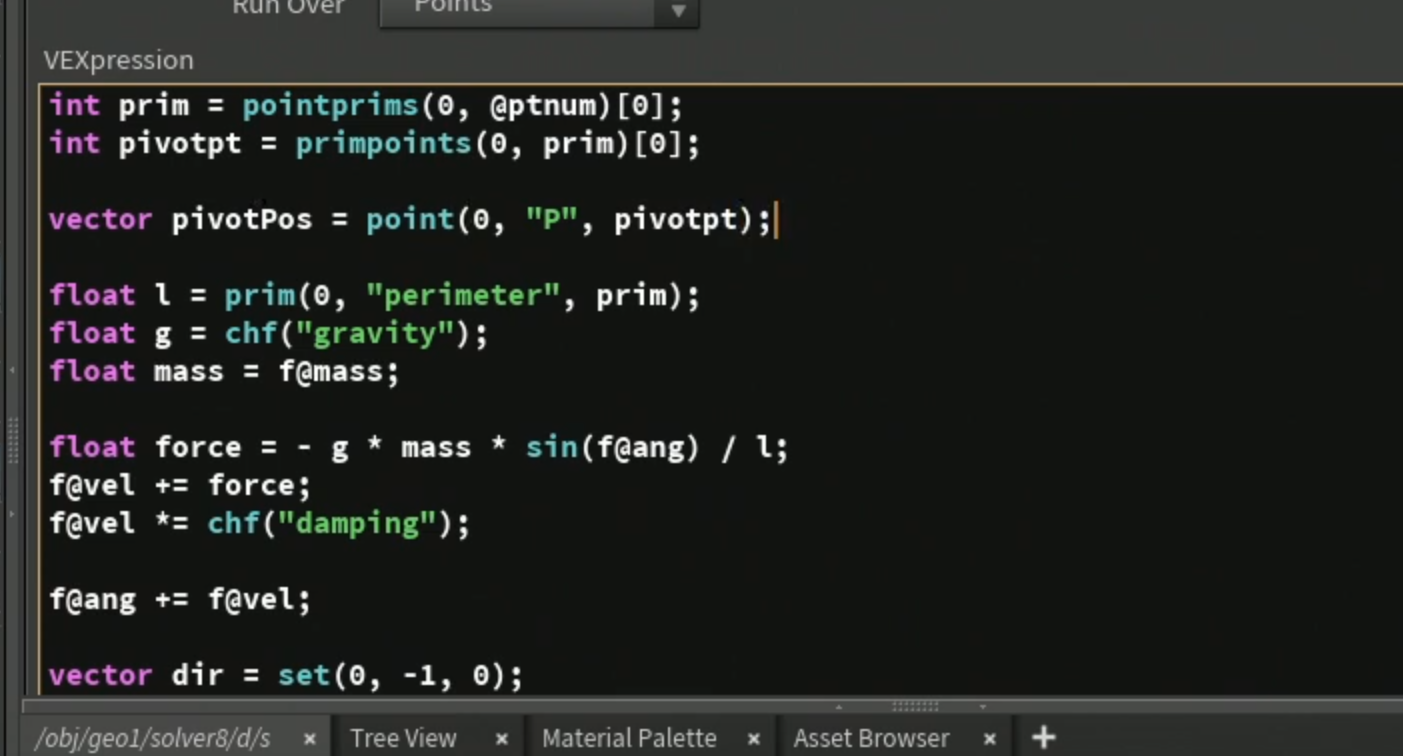This screenshot has width=1403, height=756.
Task: Open the Run Over dropdown arrow
Action: coord(678,10)
